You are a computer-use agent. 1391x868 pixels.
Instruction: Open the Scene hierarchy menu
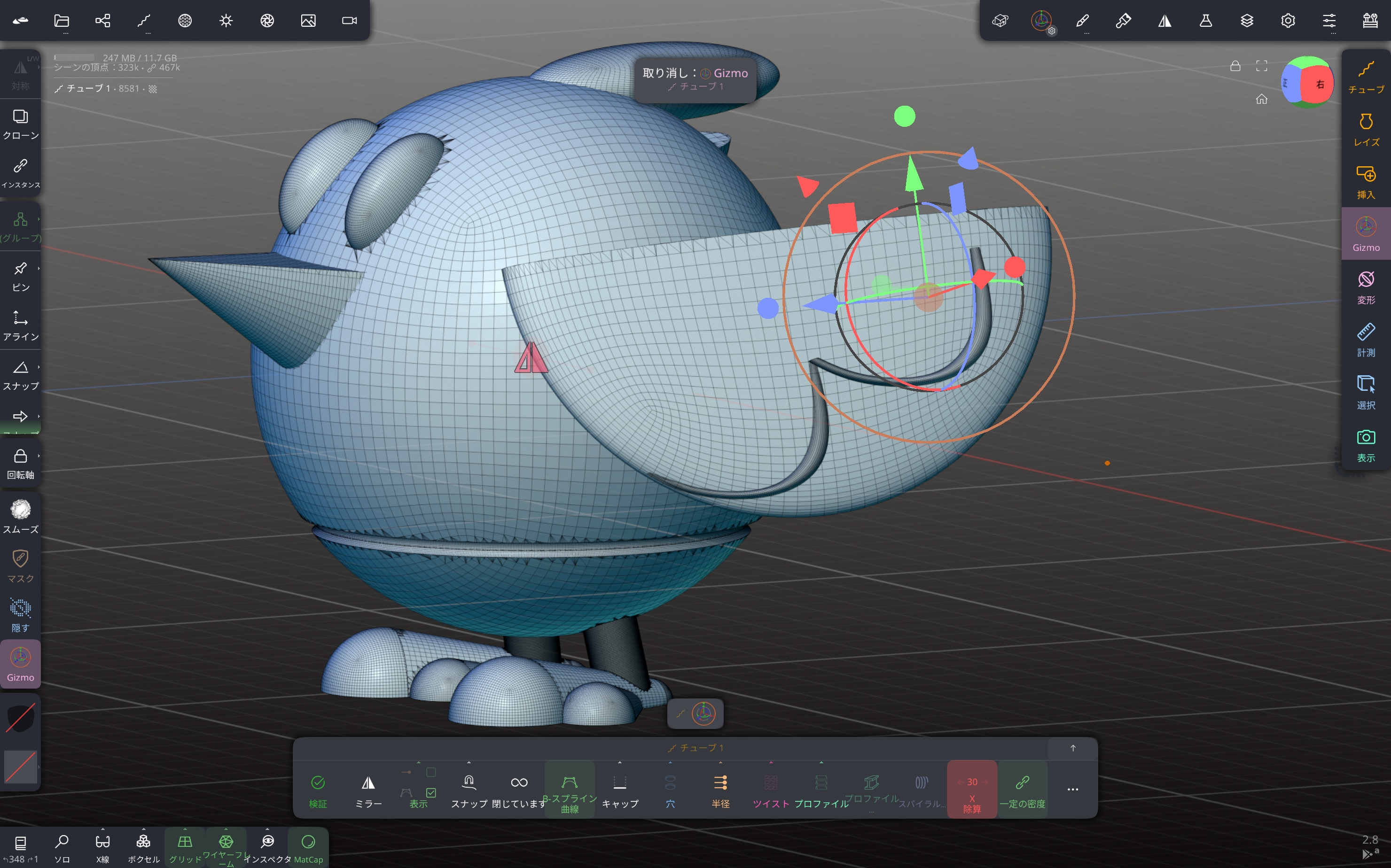(x=103, y=21)
